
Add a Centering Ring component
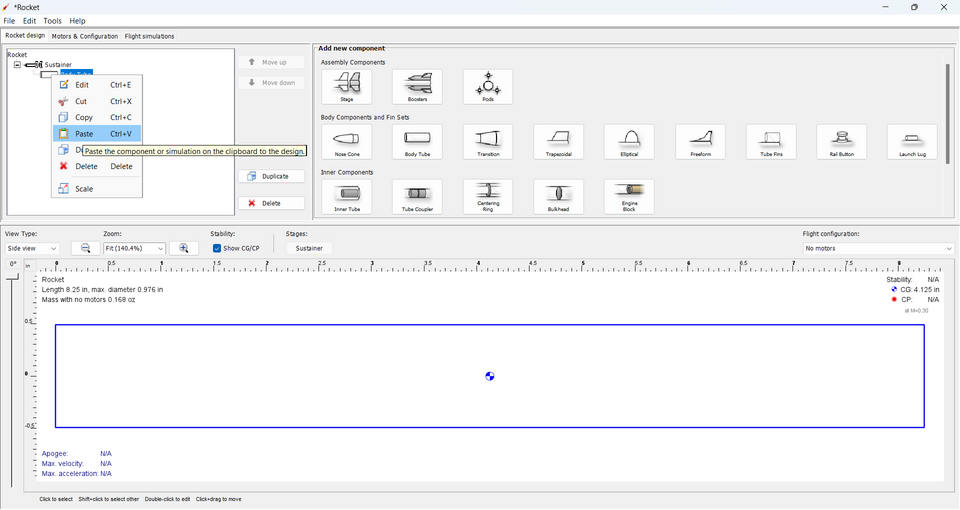pos(488,196)
